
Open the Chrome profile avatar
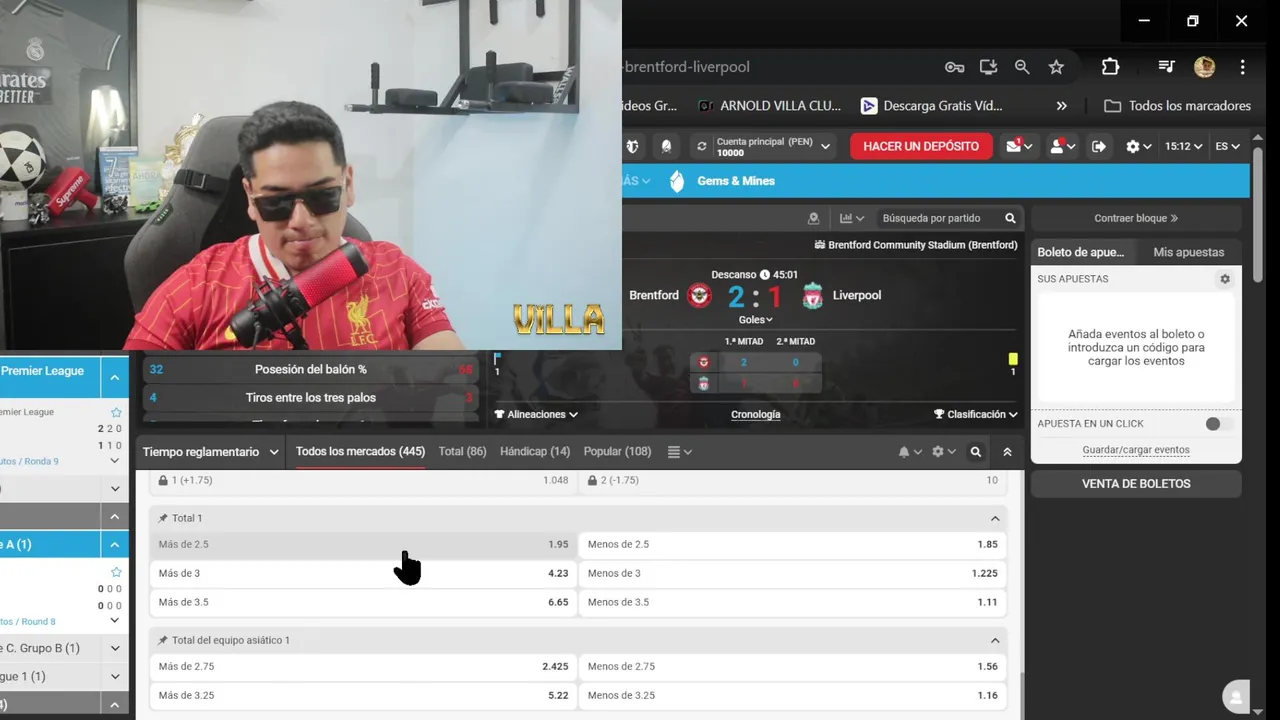click(1204, 67)
